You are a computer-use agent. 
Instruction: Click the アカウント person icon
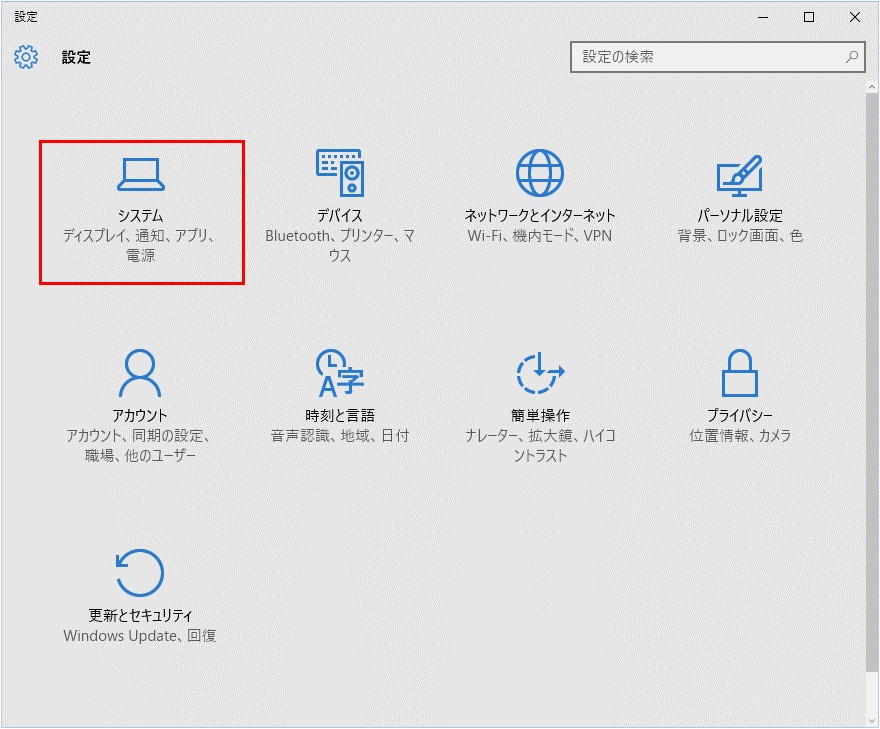coord(140,373)
